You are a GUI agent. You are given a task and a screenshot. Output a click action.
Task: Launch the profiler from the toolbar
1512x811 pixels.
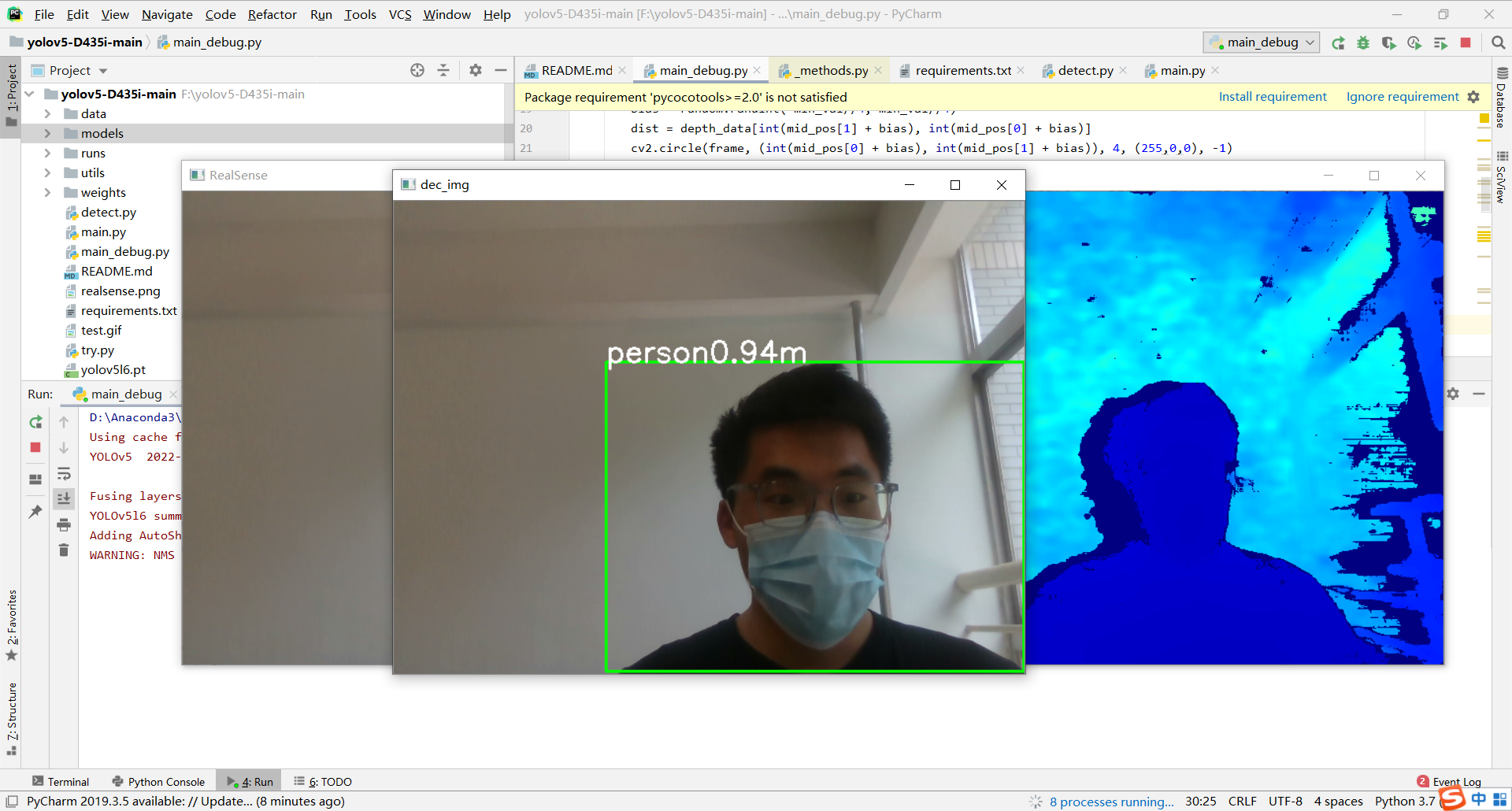(1414, 43)
